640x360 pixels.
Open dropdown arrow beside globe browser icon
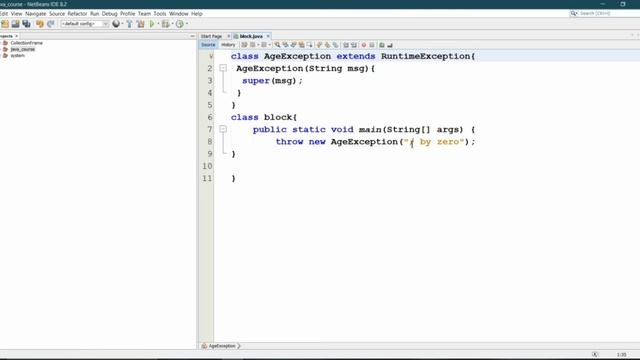point(122,24)
